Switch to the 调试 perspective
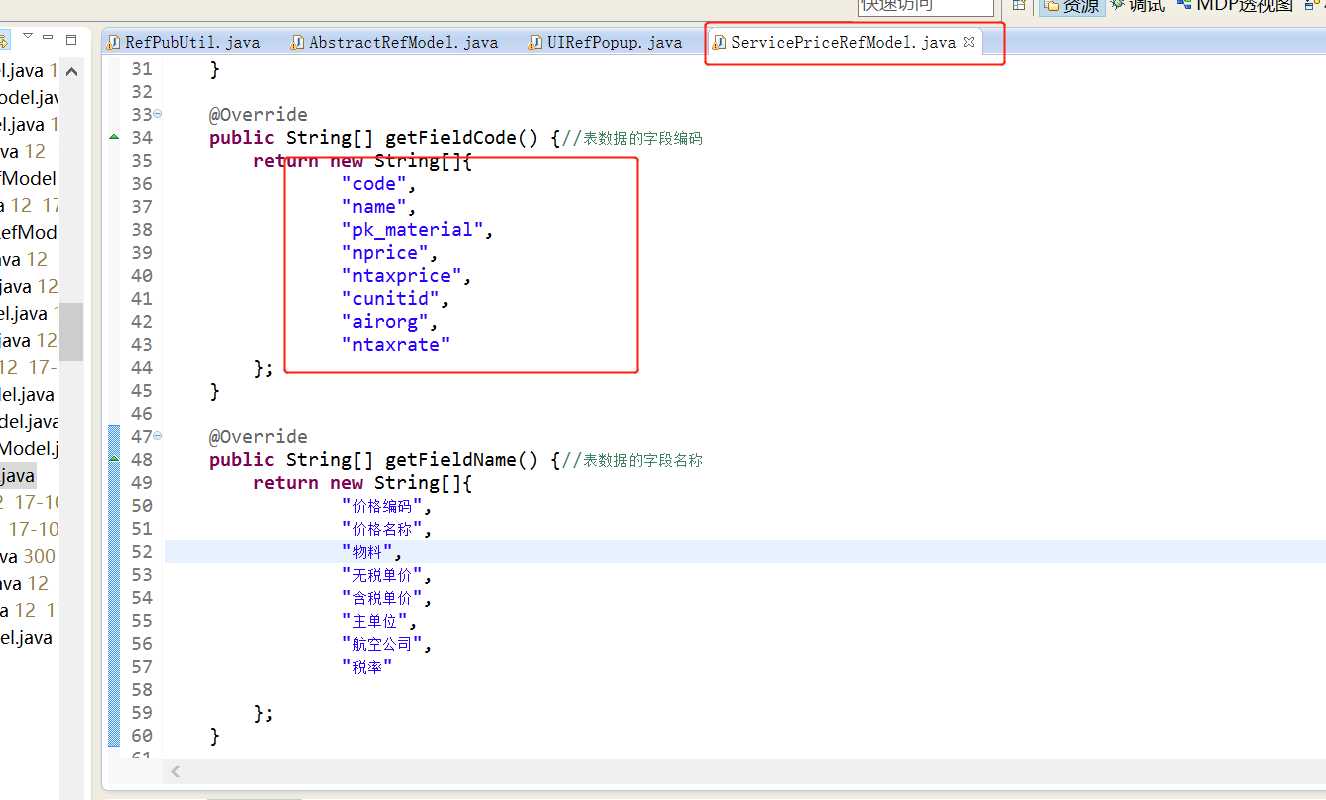1326x800 pixels. tap(1138, 6)
